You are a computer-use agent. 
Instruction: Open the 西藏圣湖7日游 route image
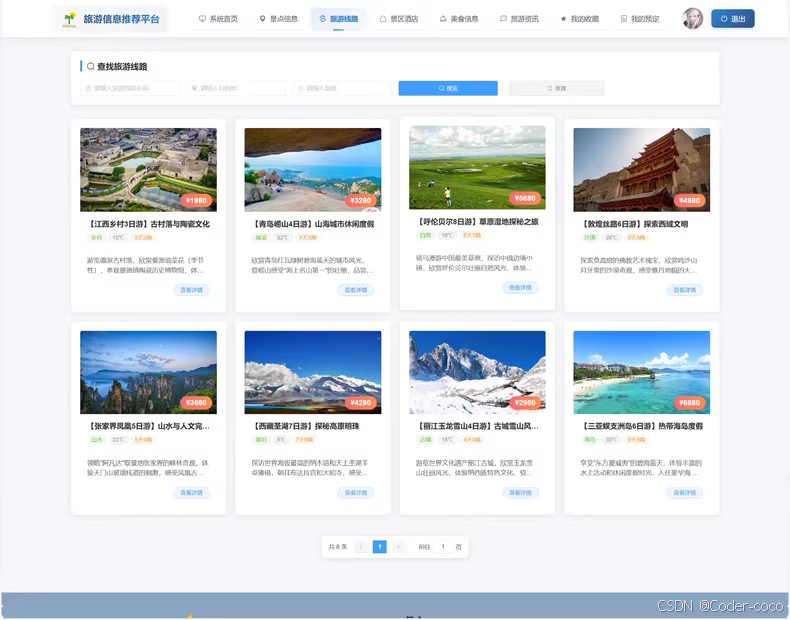coord(312,372)
